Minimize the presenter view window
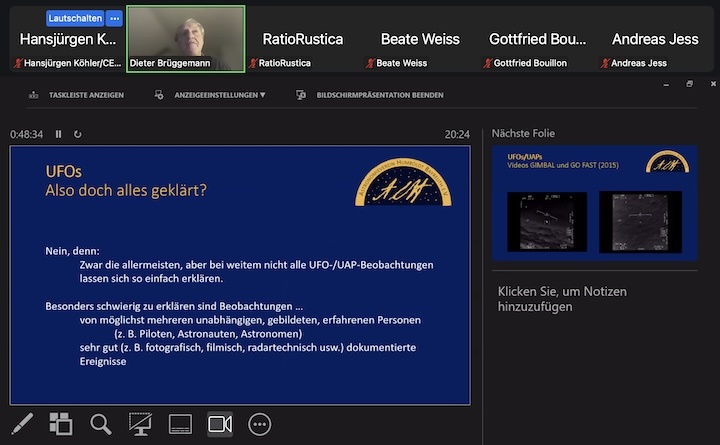720x445 pixels. pos(666,84)
